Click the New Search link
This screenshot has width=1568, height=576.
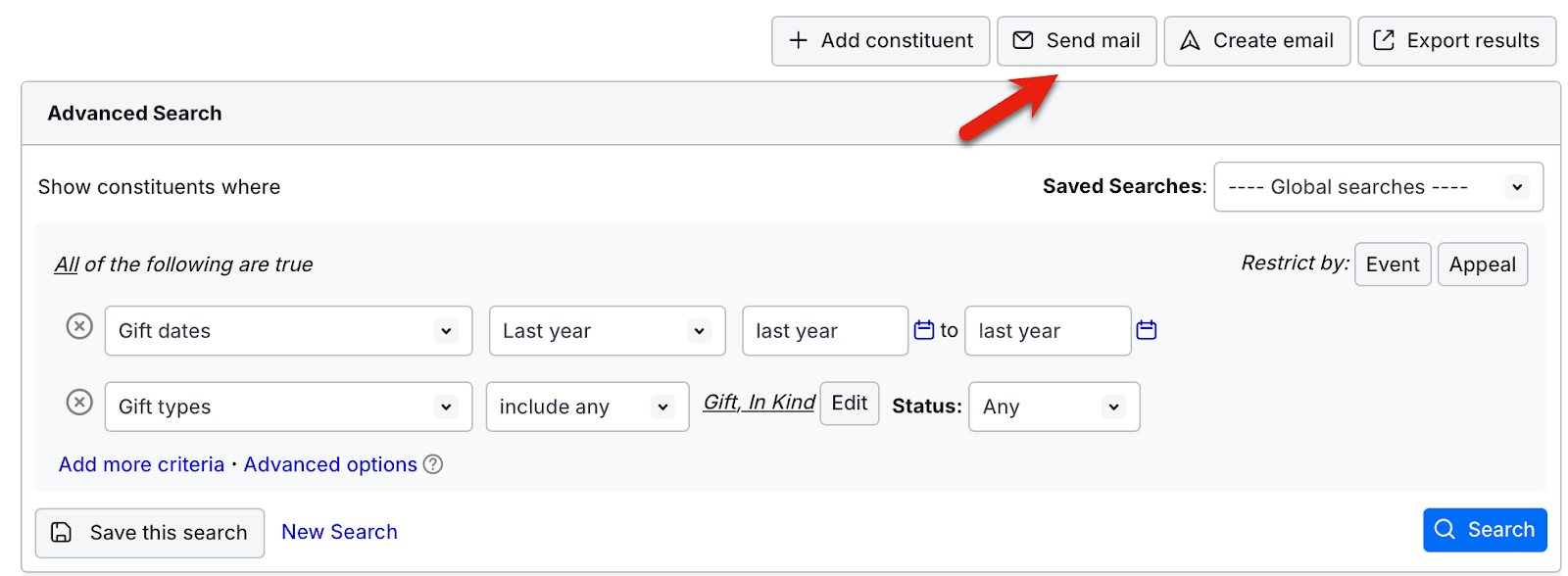click(x=339, y=532)
